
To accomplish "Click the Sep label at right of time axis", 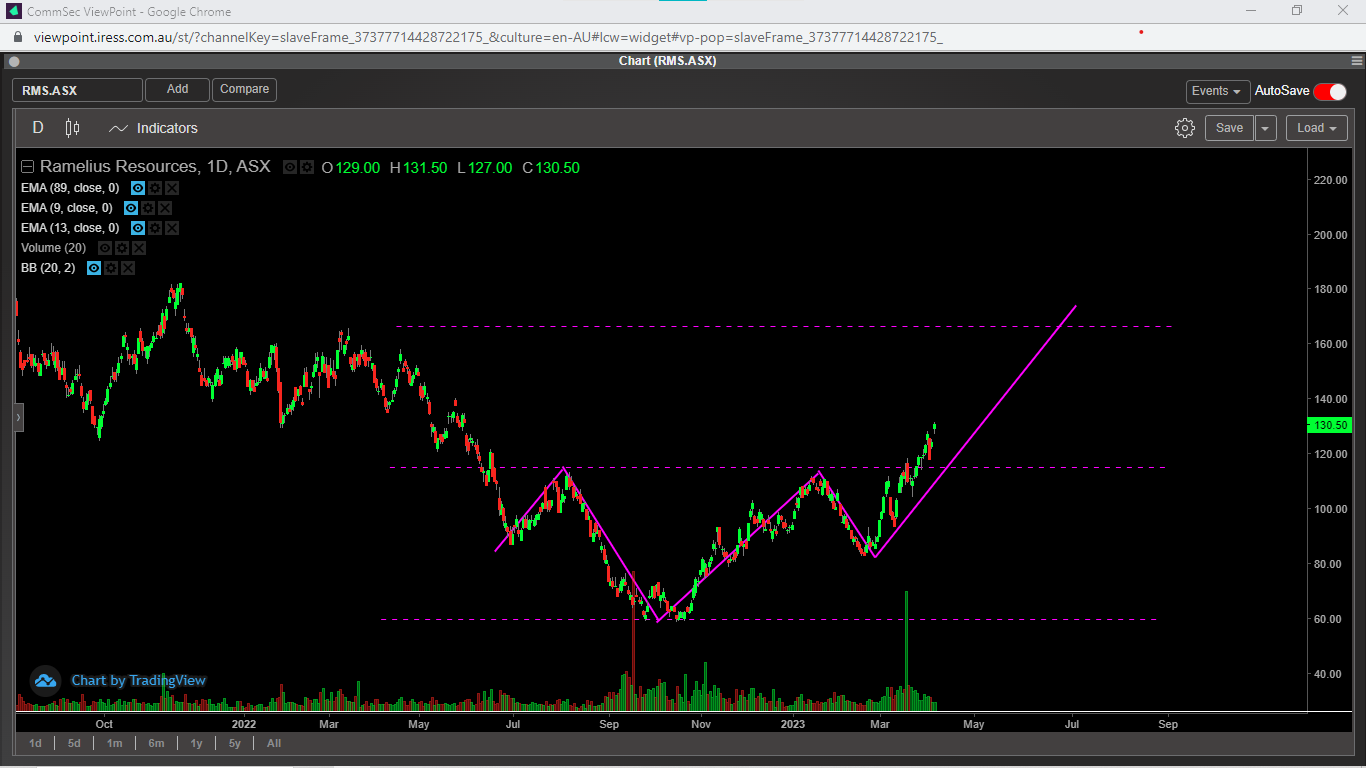I will pyautogui.click(x=1168, y=724).
